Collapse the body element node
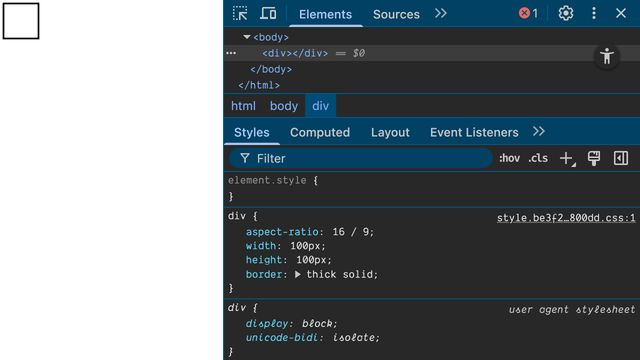The image size is (640, 360). [247, 37]
